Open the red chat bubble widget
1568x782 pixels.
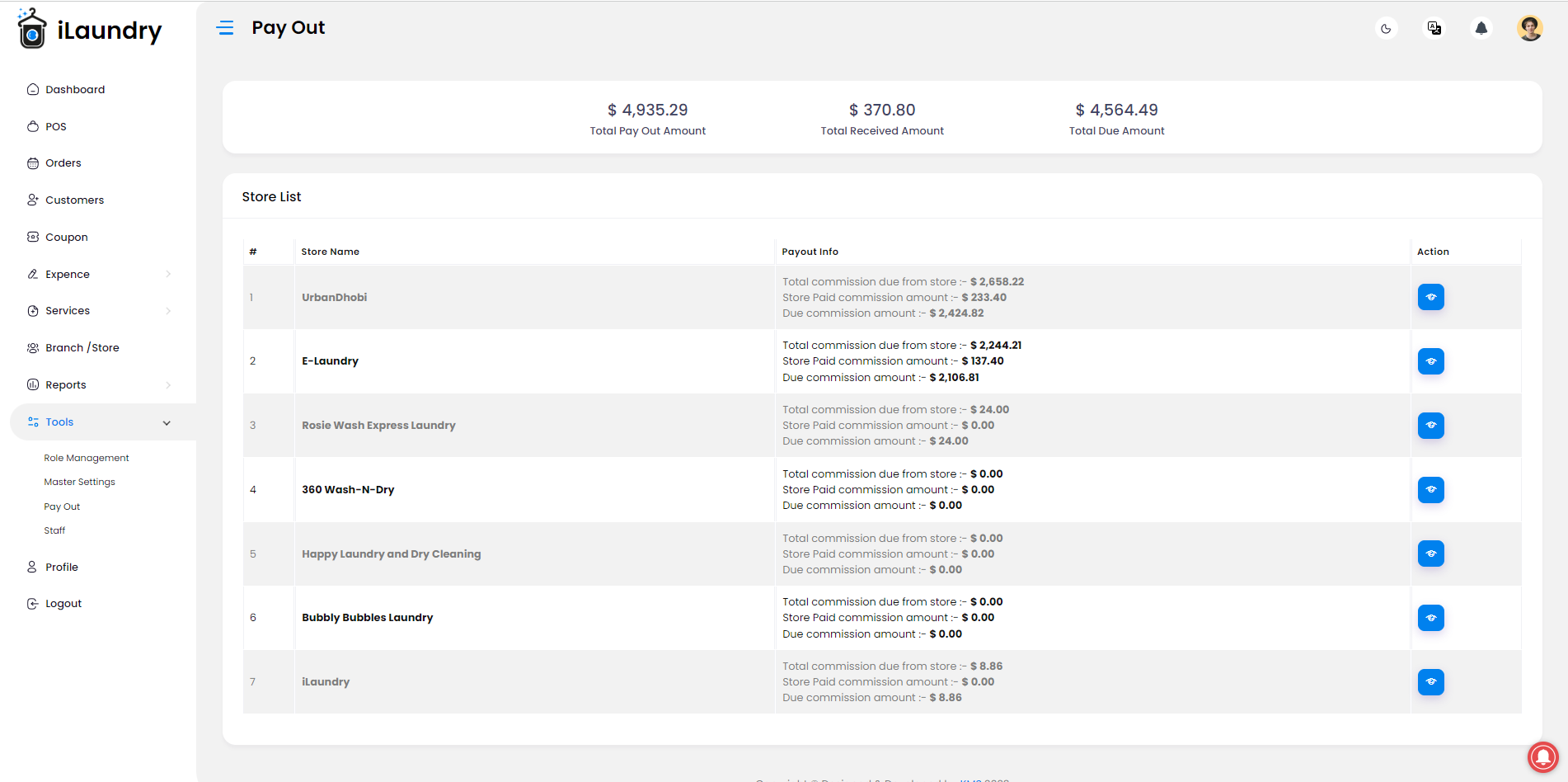click(1542, 756)
